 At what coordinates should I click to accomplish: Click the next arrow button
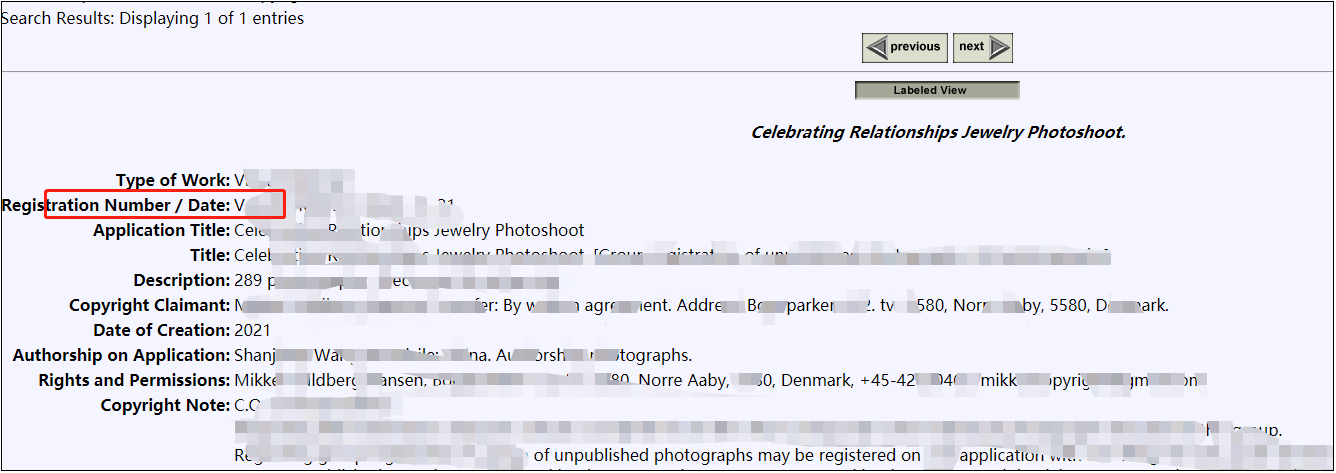982,47
